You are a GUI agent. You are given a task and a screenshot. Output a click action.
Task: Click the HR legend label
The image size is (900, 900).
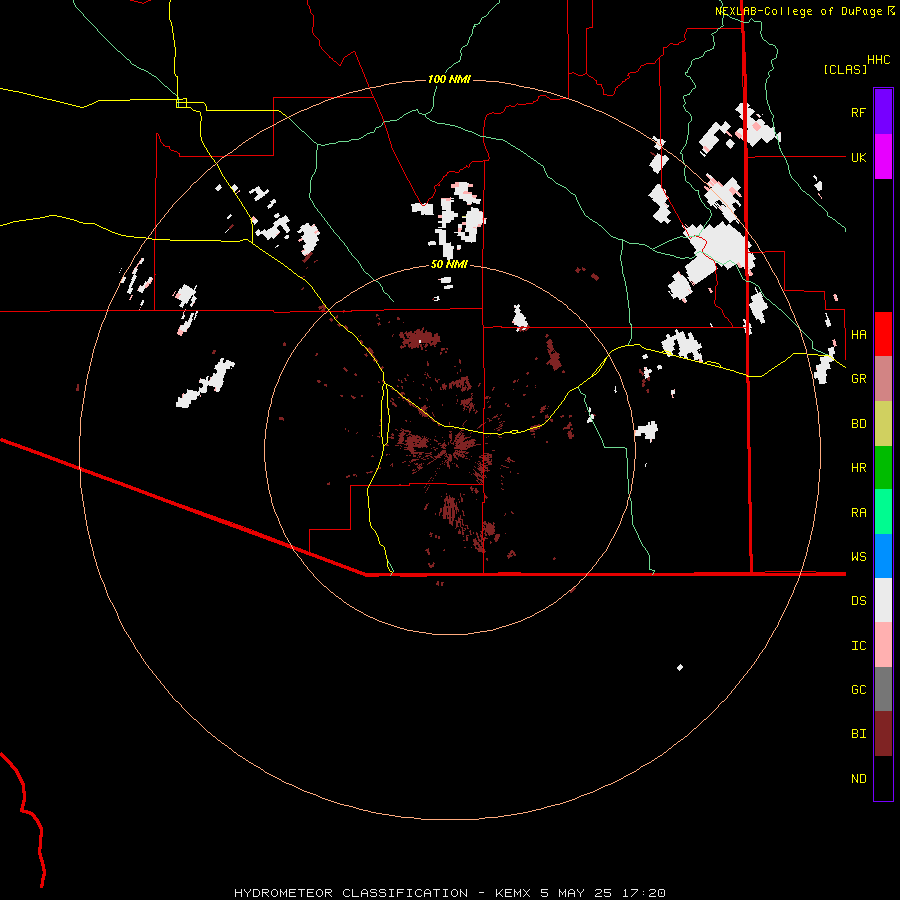point(858,468)
